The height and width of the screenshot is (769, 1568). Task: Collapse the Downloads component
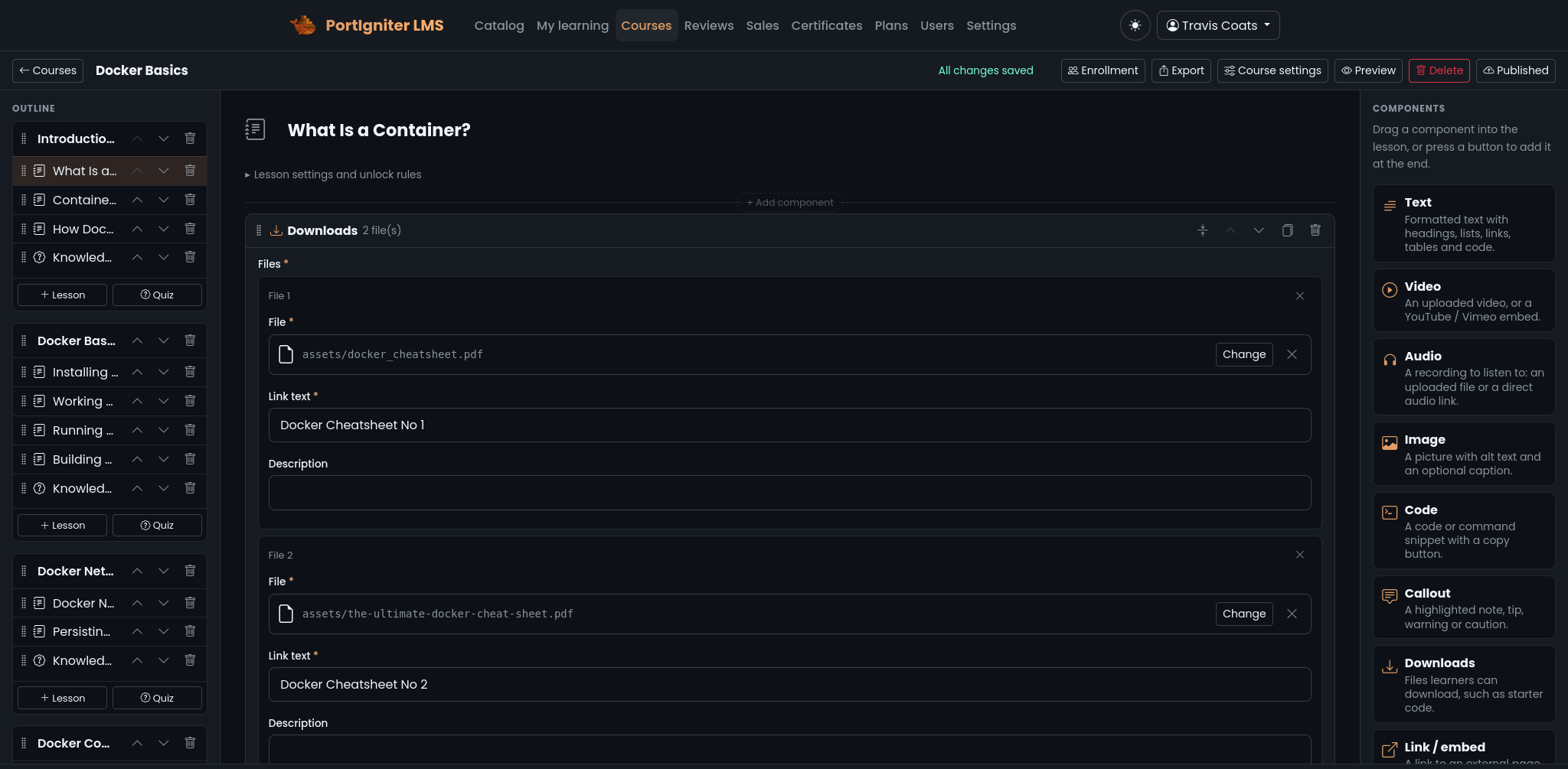point(1203,230)
